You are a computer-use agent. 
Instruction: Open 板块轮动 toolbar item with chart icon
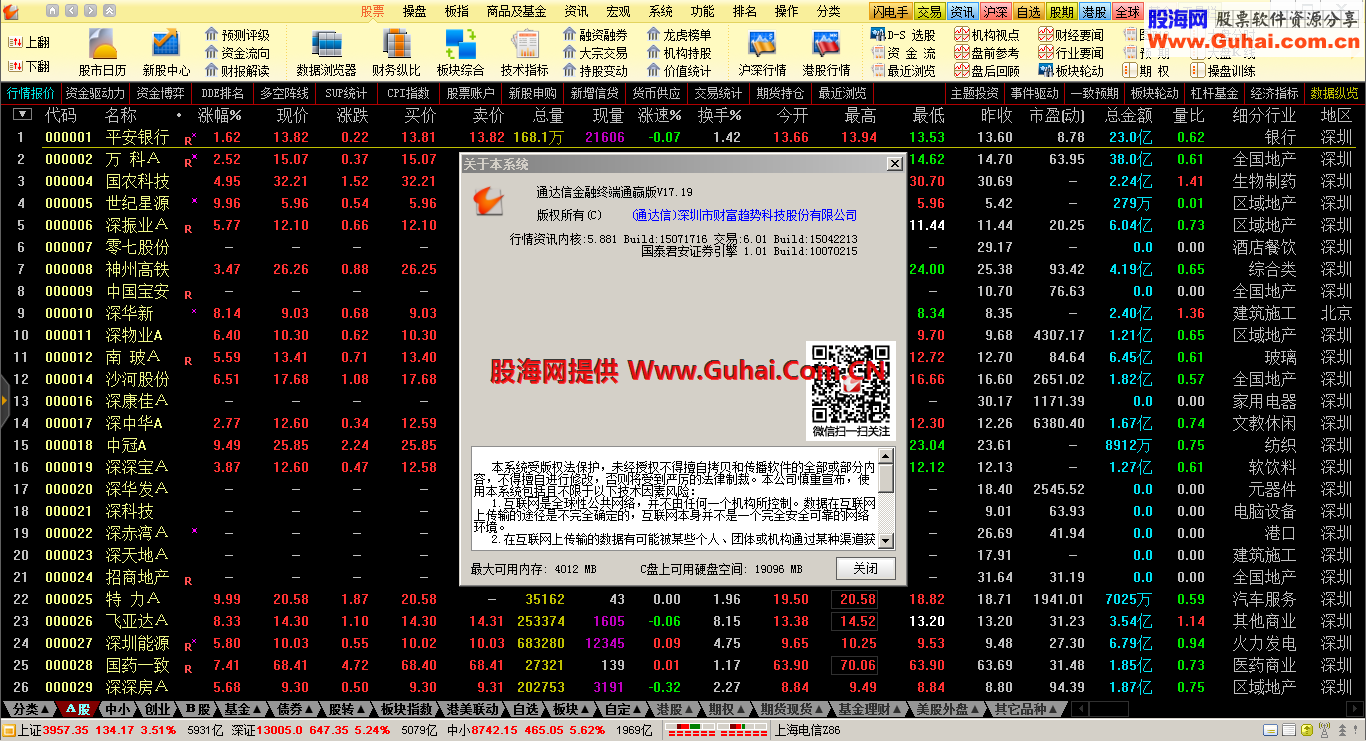[x=1071, y=71]
